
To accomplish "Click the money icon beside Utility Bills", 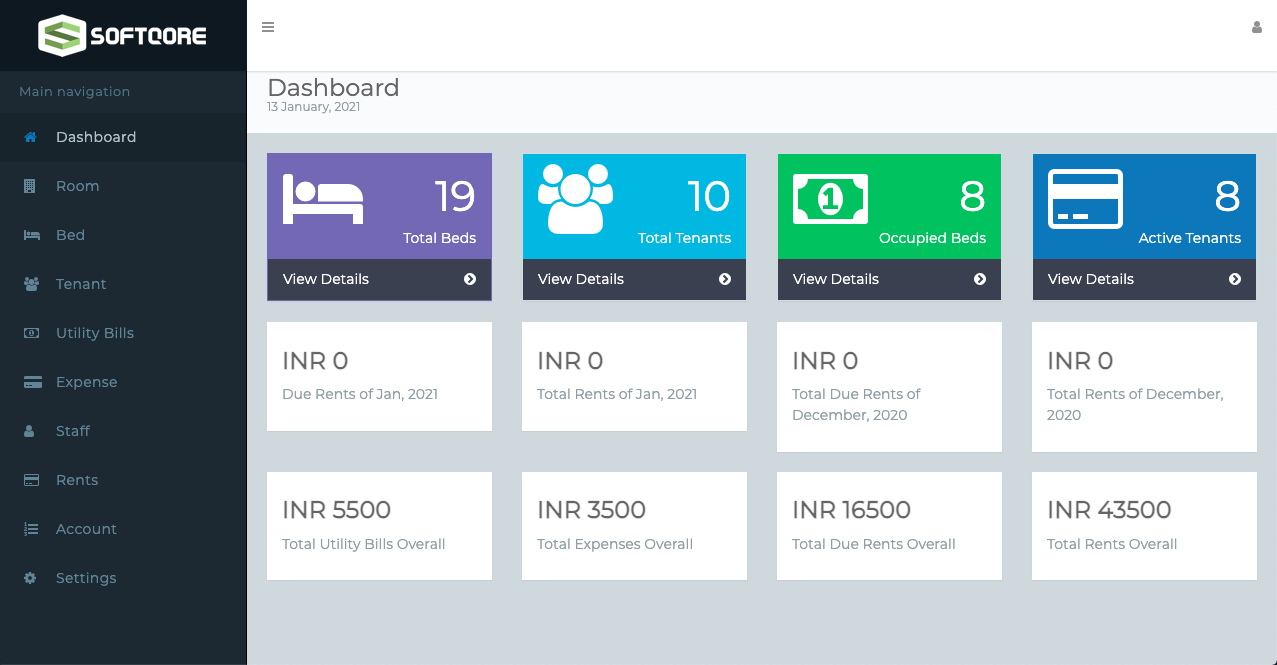I will click(x=31, y=333).
